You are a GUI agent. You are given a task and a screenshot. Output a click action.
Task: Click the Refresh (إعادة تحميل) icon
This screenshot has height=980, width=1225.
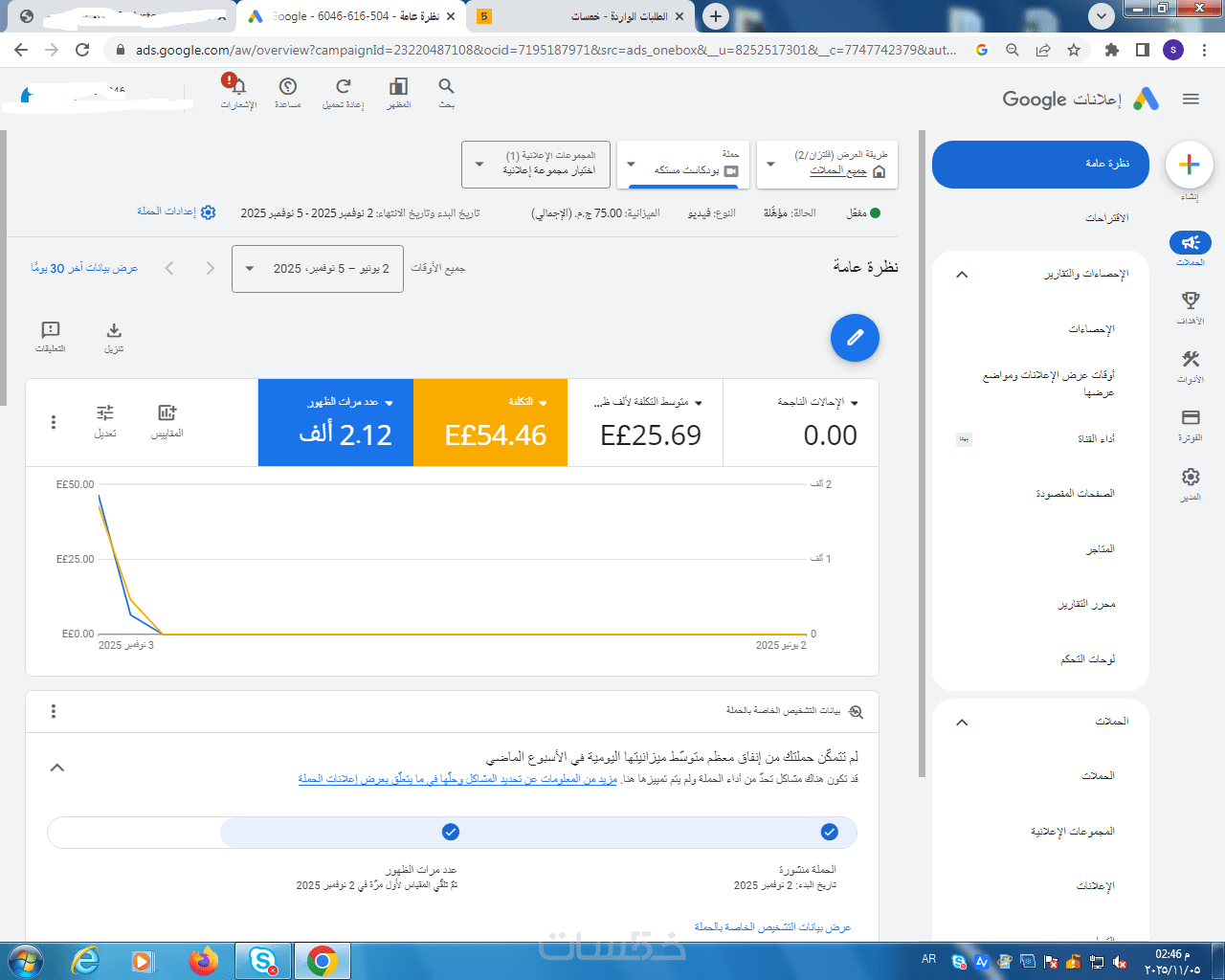[344, 86]
